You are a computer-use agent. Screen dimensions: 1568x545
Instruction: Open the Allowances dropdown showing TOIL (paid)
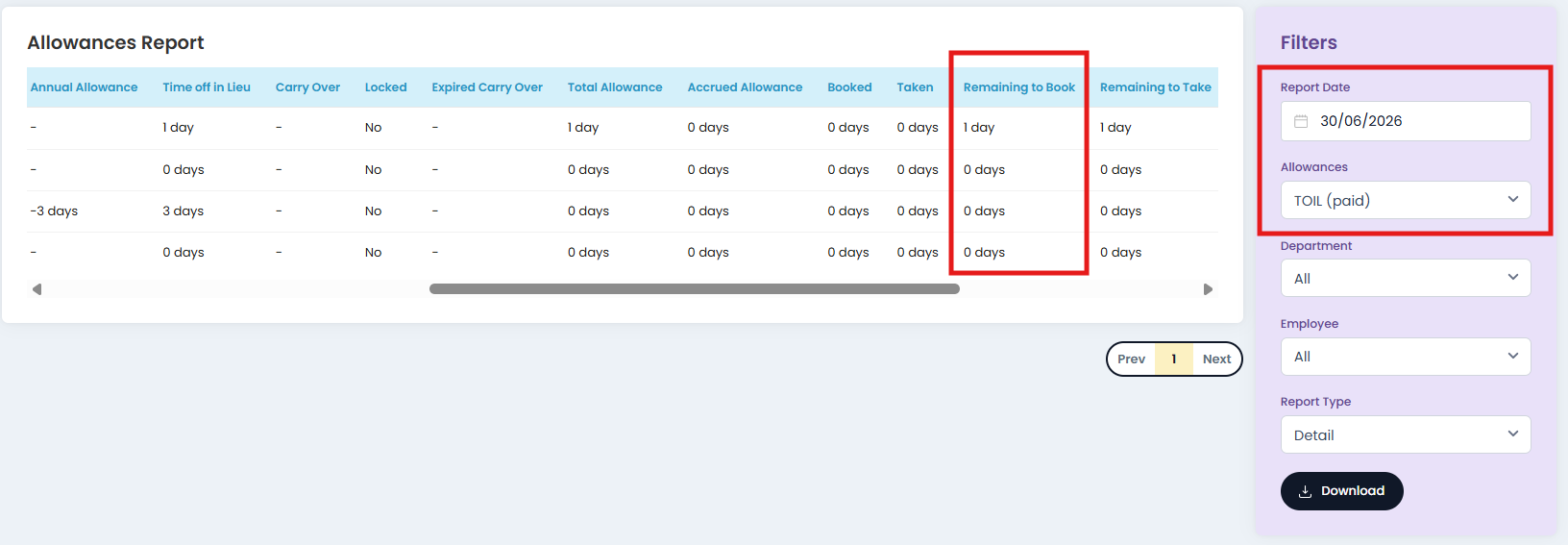coord(1406,200)
